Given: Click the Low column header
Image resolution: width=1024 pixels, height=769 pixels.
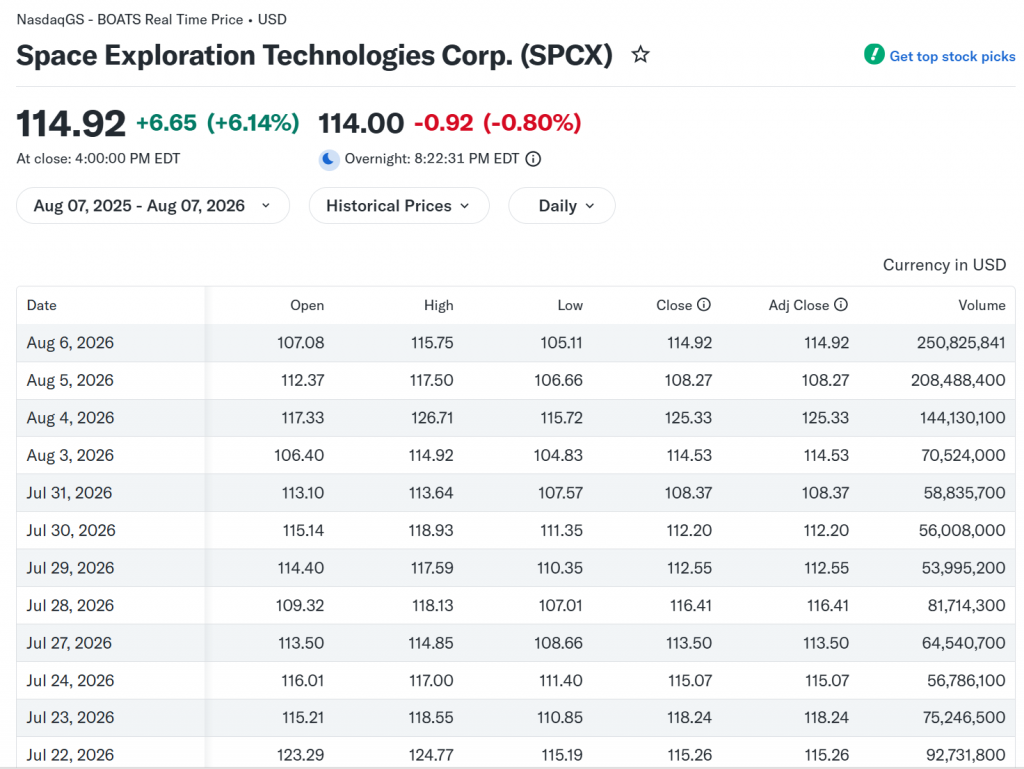Looking at the screenshot, I should click(570, 306).
